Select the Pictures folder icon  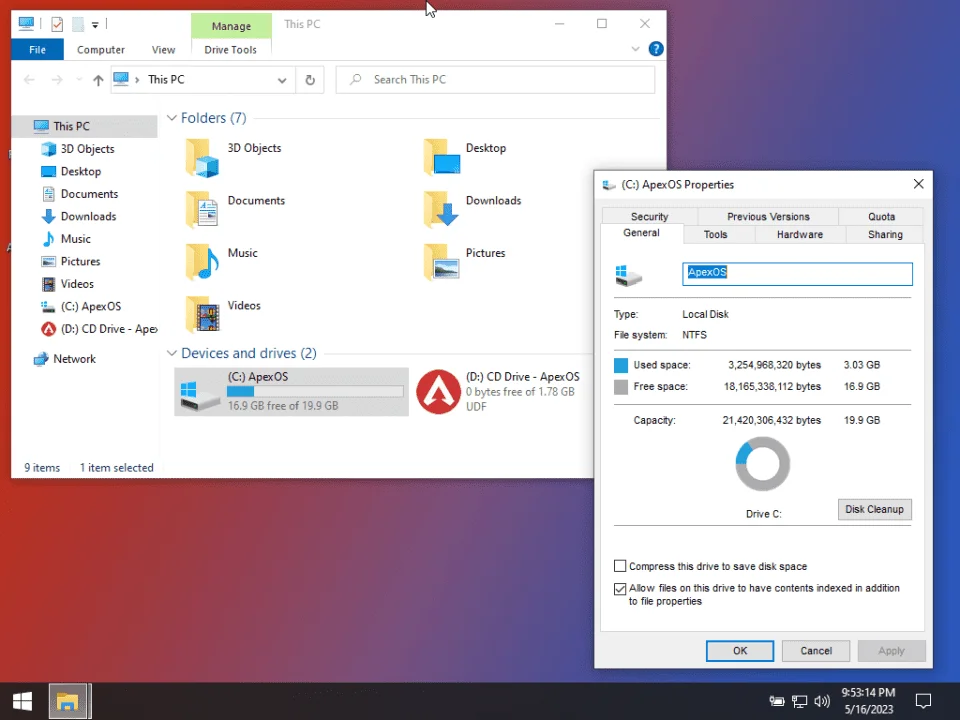tap(441, 262)
